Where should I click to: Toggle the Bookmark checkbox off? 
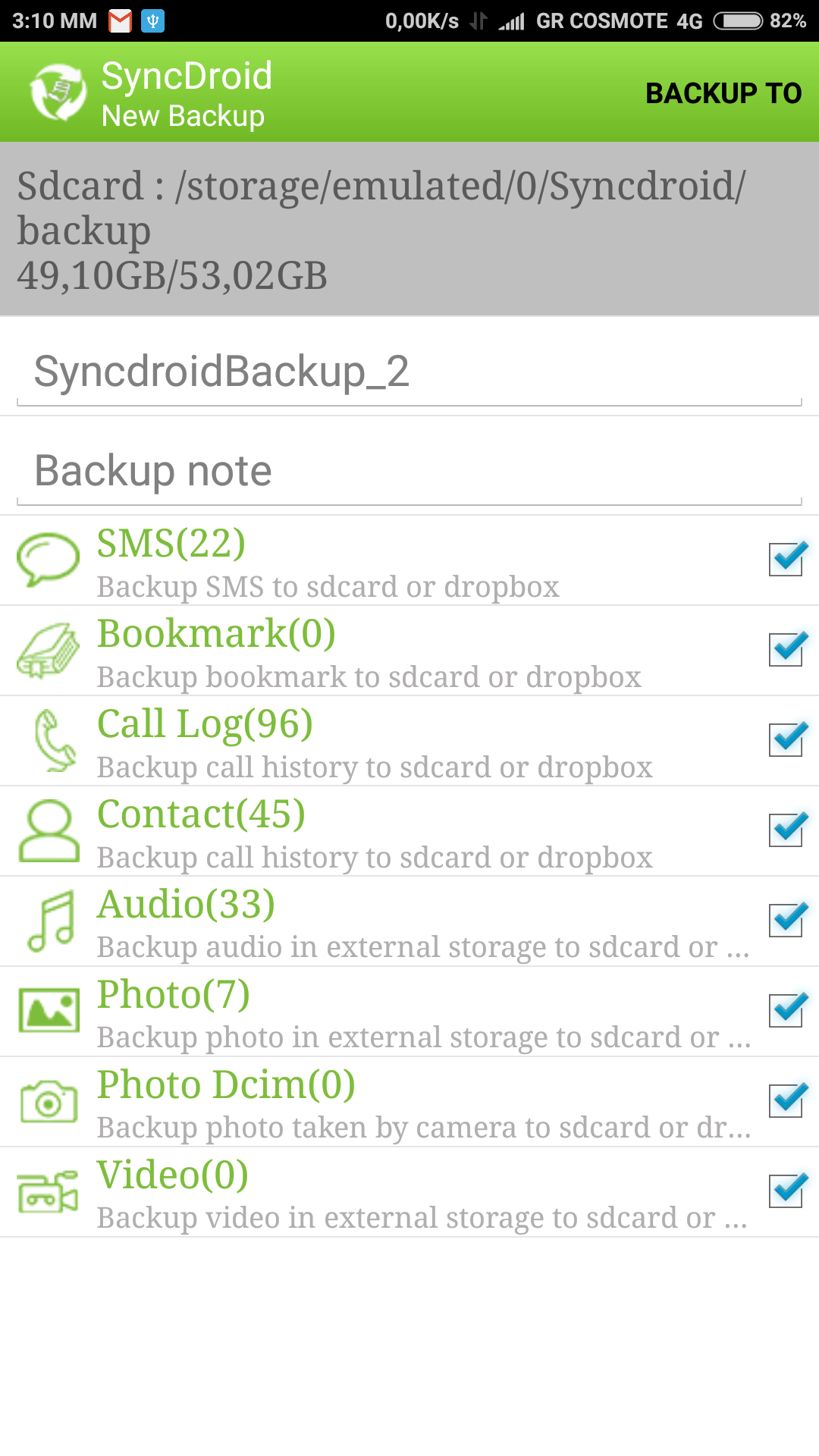786,650
